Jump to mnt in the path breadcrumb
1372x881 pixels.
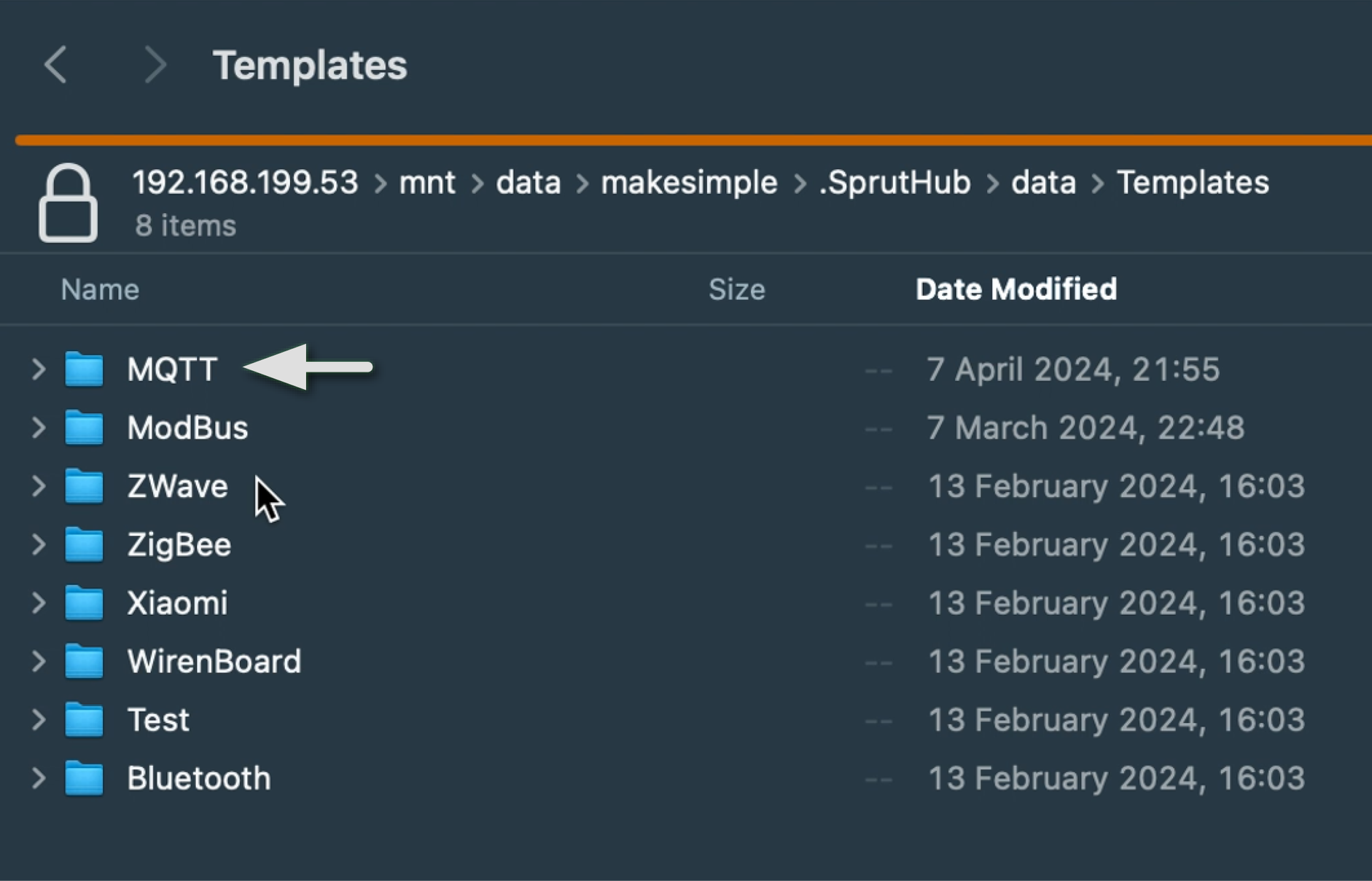pos(427,183)
